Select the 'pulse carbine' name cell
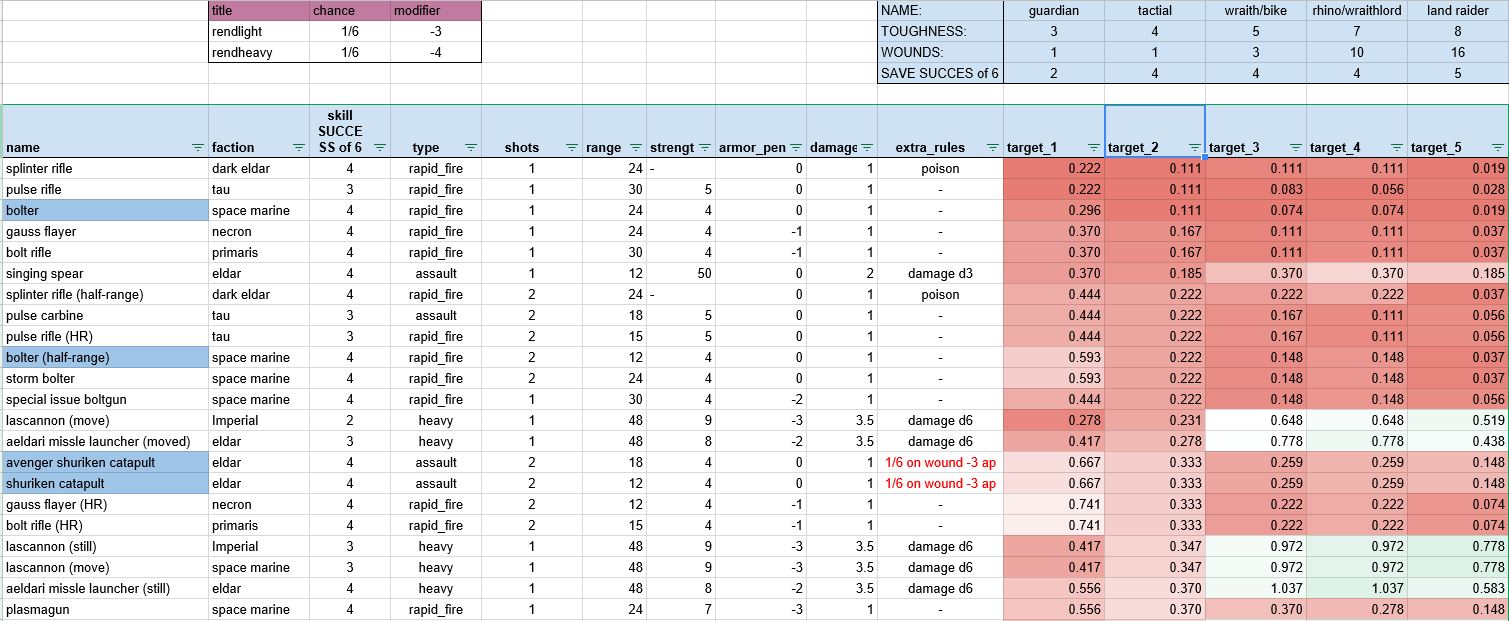The image size is (1509, 621). pyautogui.click(x=105, y=315)
